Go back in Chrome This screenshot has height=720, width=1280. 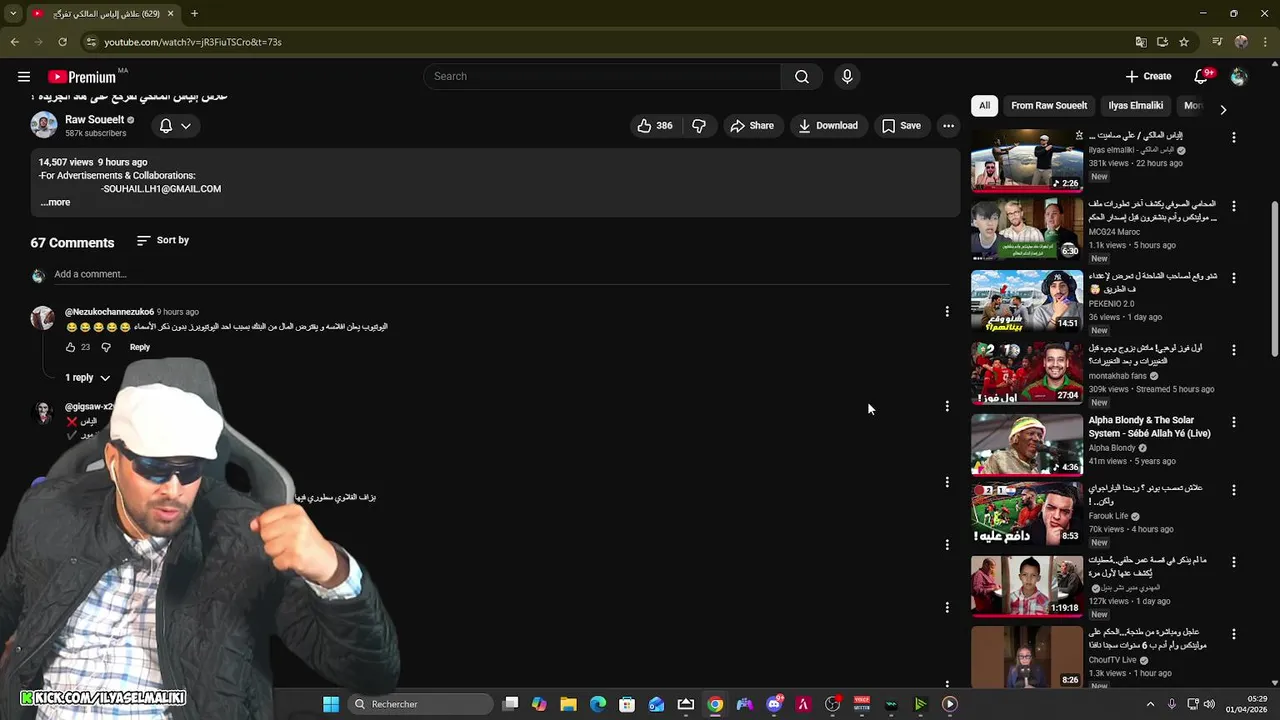[x=14, y=42]
